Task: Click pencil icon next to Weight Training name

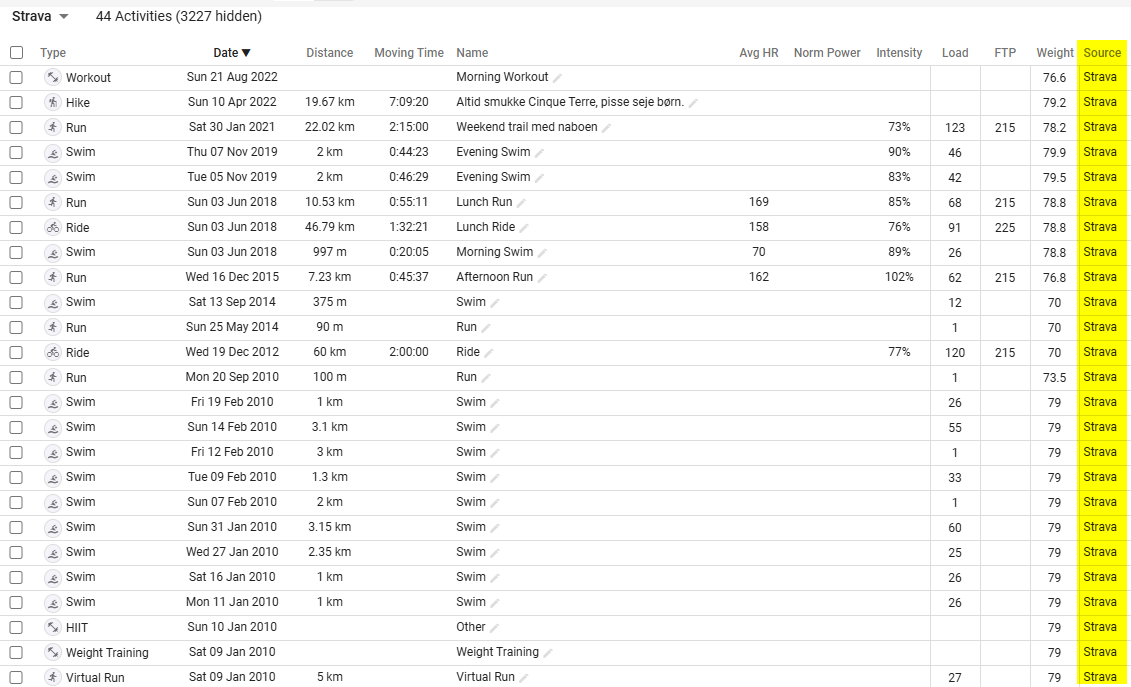Action: tap(548, 652)
